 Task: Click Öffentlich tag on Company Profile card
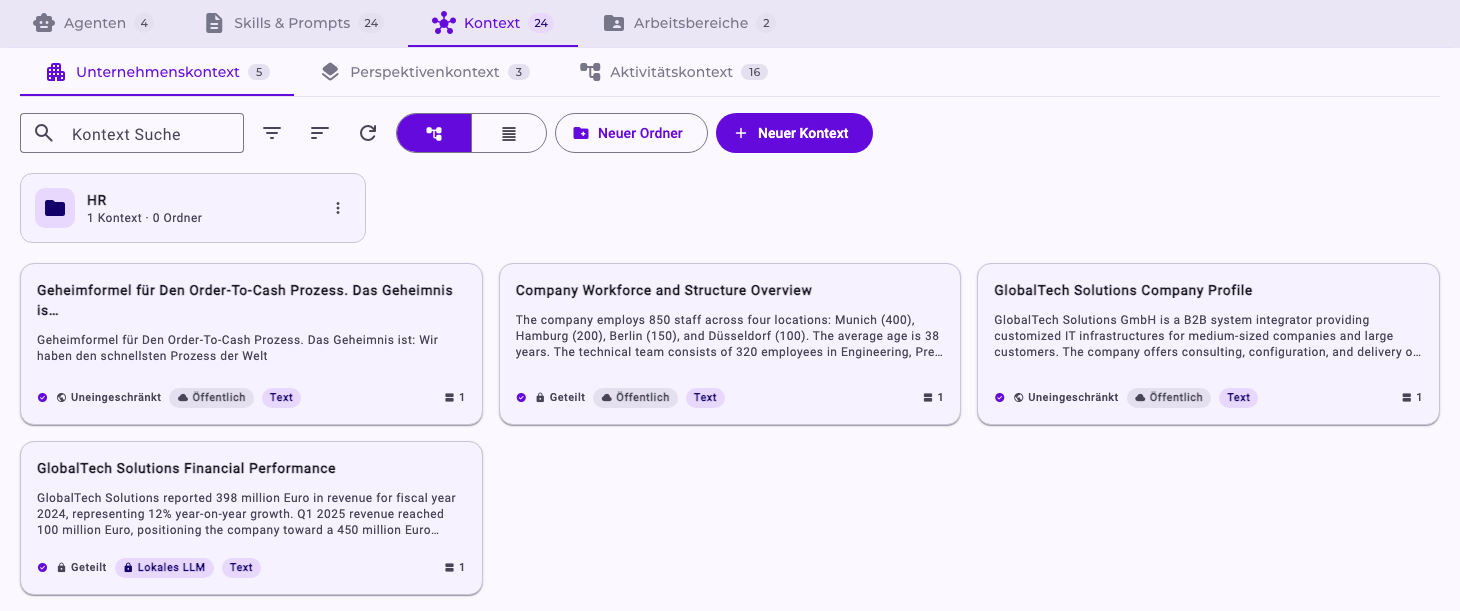[1169, 397]
